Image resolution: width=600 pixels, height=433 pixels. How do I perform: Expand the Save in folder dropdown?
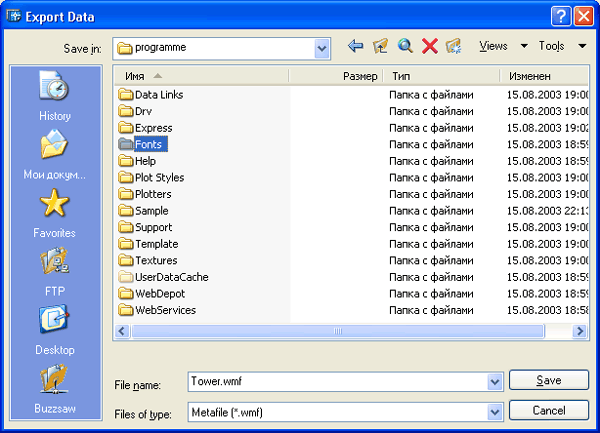click(322, 47)
